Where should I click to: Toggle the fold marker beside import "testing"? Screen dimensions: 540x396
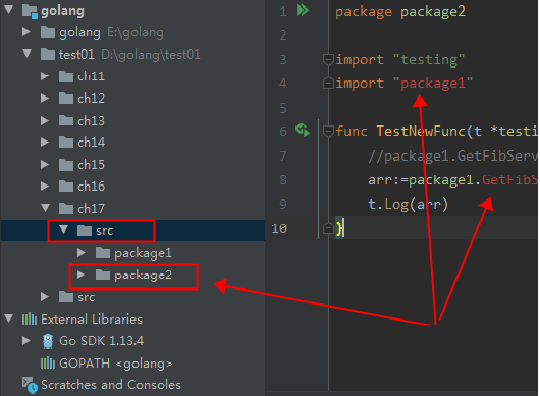coord(328,59)
